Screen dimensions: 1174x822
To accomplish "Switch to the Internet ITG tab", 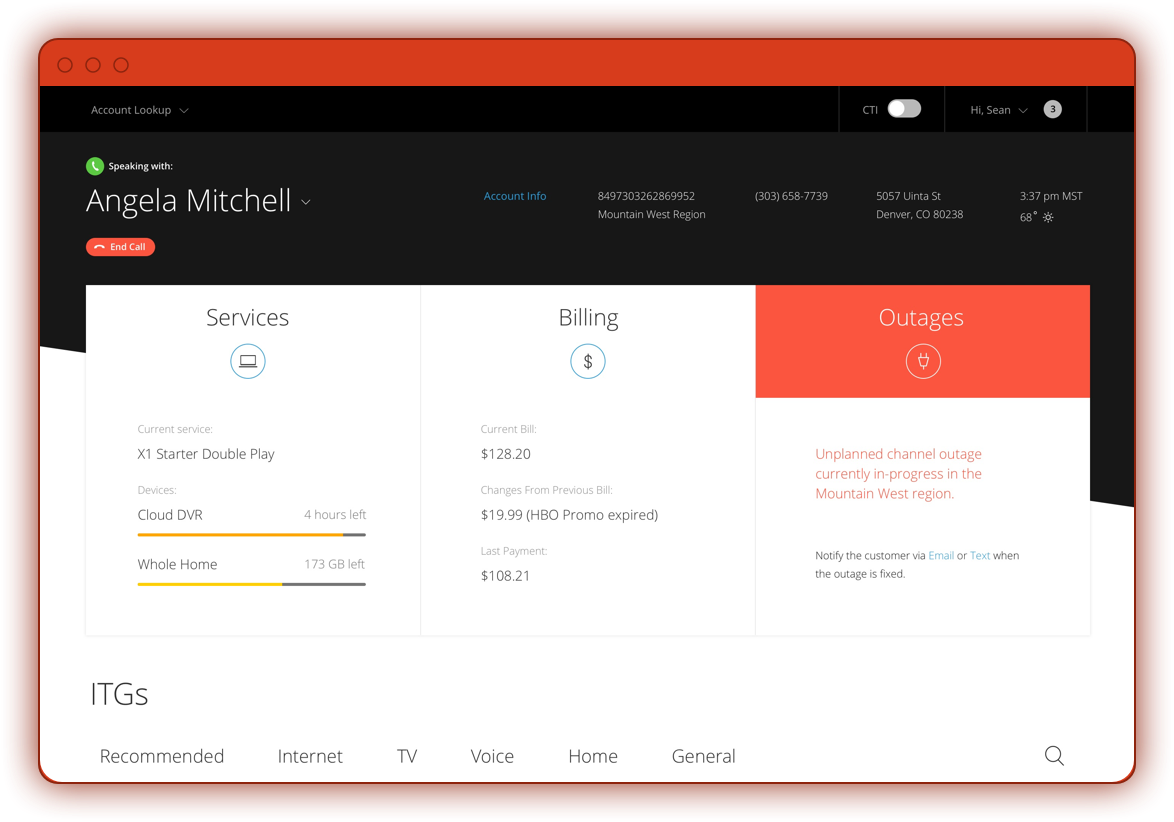I will (310, 756).
